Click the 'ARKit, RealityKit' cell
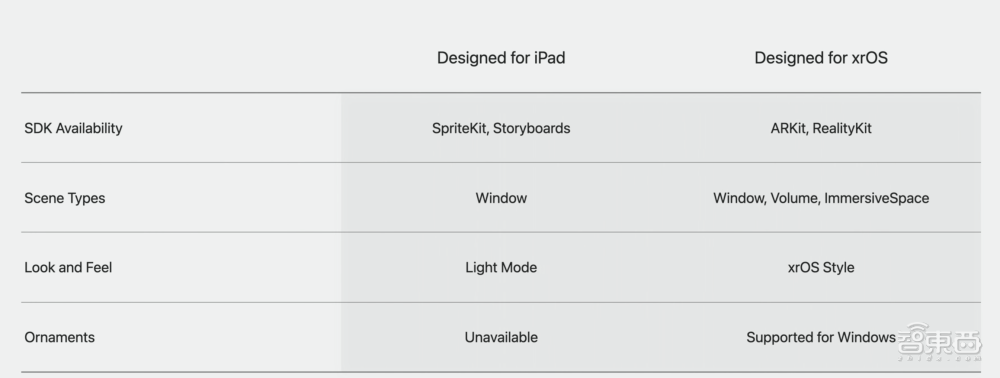 [821, 128]
